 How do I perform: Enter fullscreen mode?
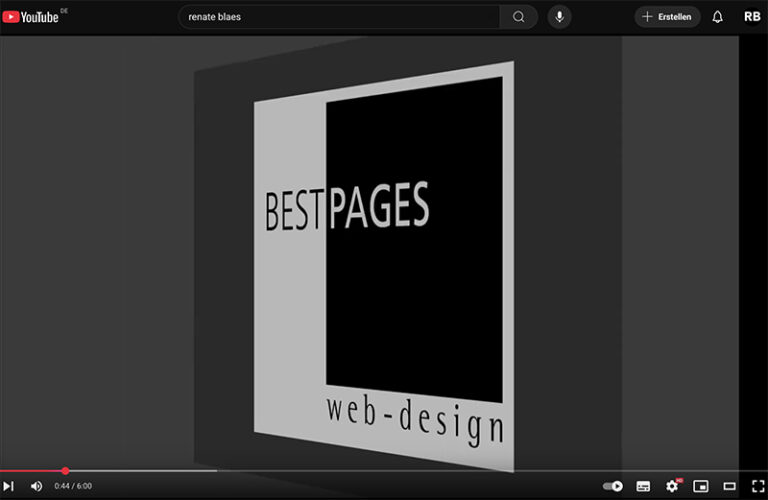tap(758, 486)
